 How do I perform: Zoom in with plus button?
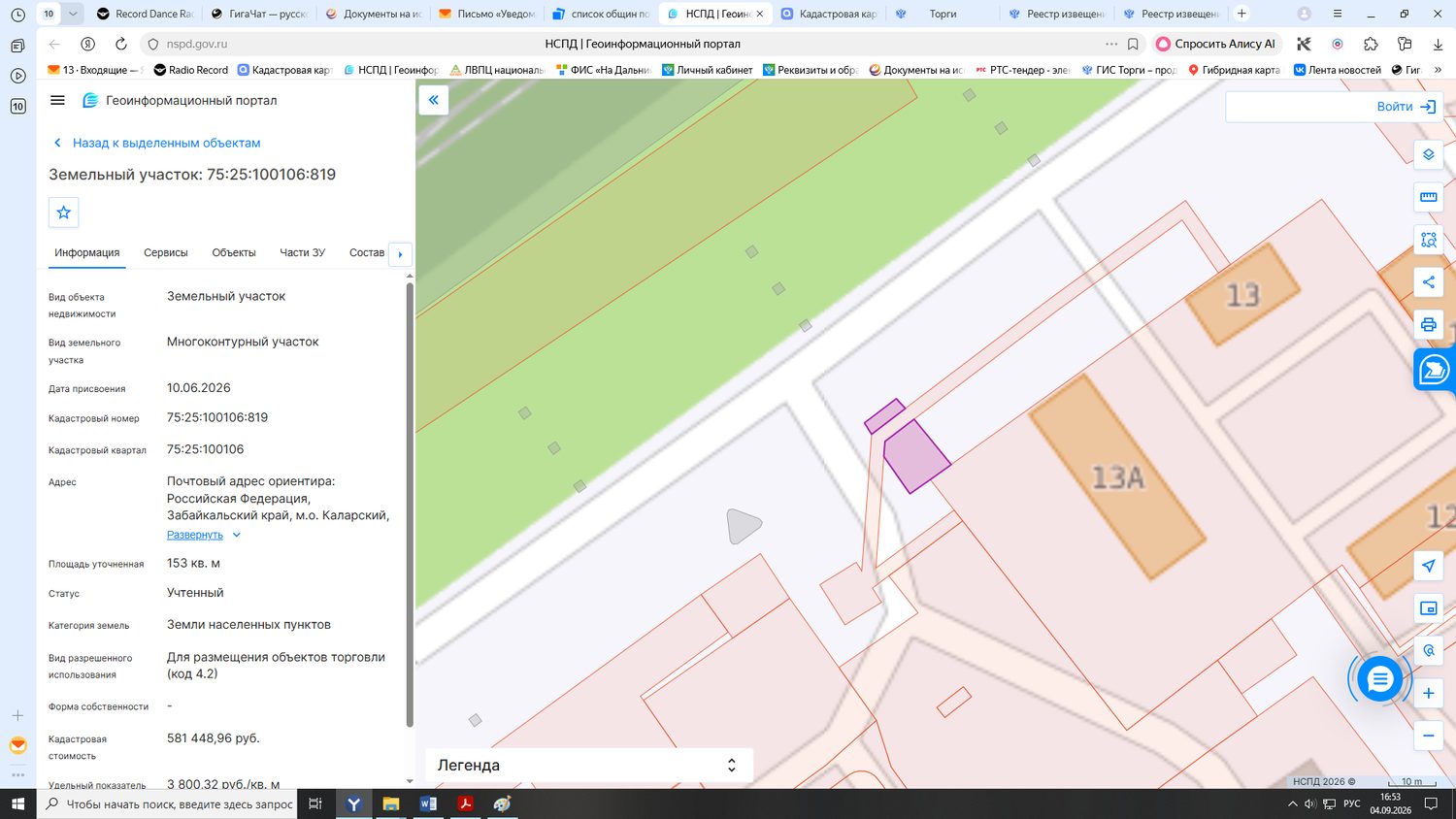pos(1428,693)
